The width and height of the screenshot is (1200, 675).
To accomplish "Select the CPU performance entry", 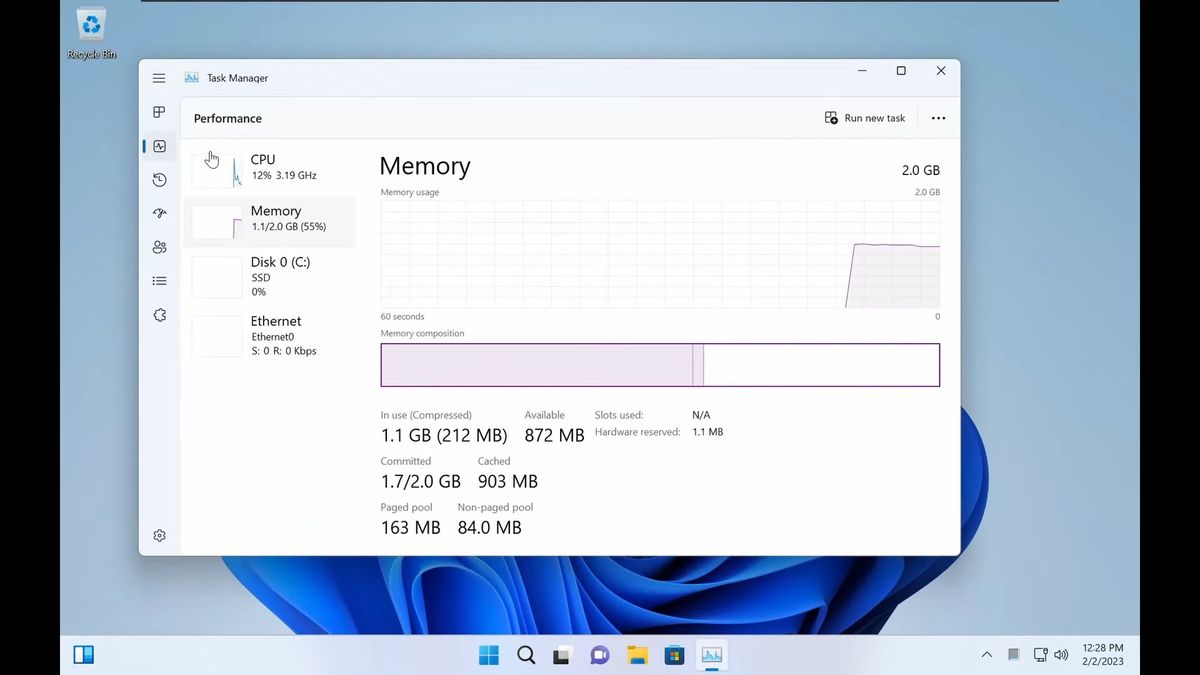I will tap(270, 167).
